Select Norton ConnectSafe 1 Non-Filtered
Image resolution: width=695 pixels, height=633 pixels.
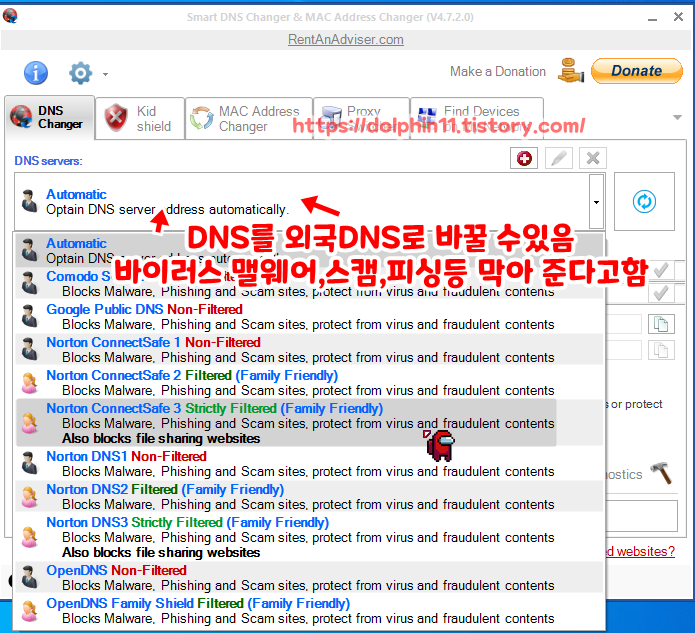click(x=309, y=350)
